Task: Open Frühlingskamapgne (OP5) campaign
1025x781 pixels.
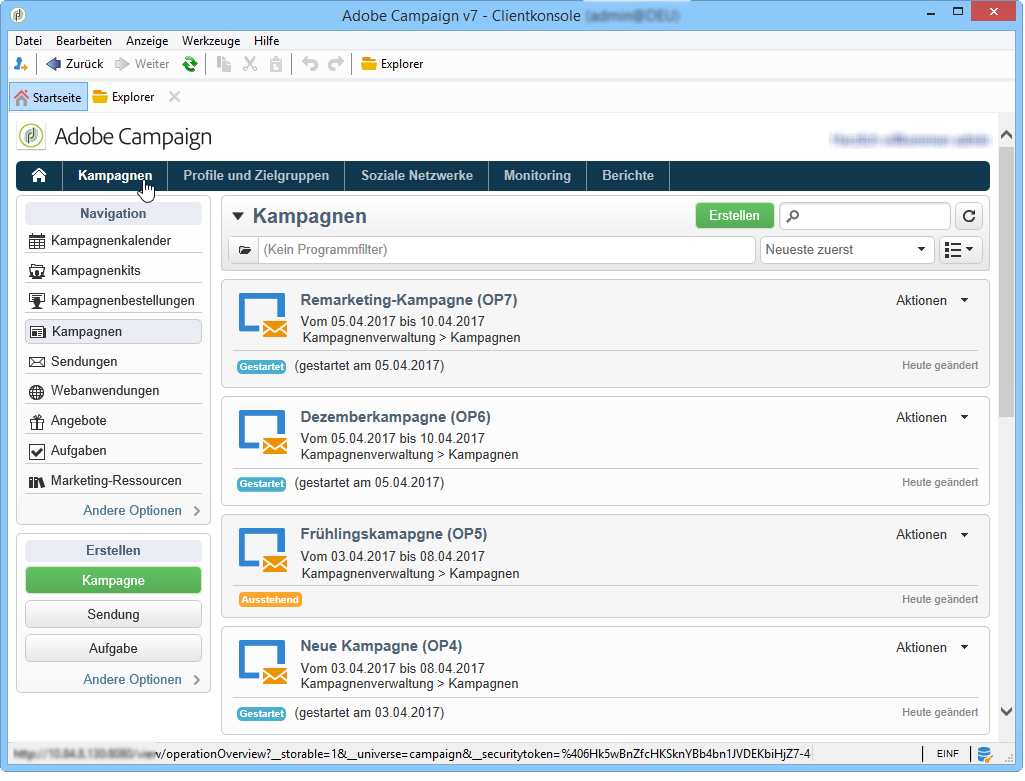Action: (394, 534)
